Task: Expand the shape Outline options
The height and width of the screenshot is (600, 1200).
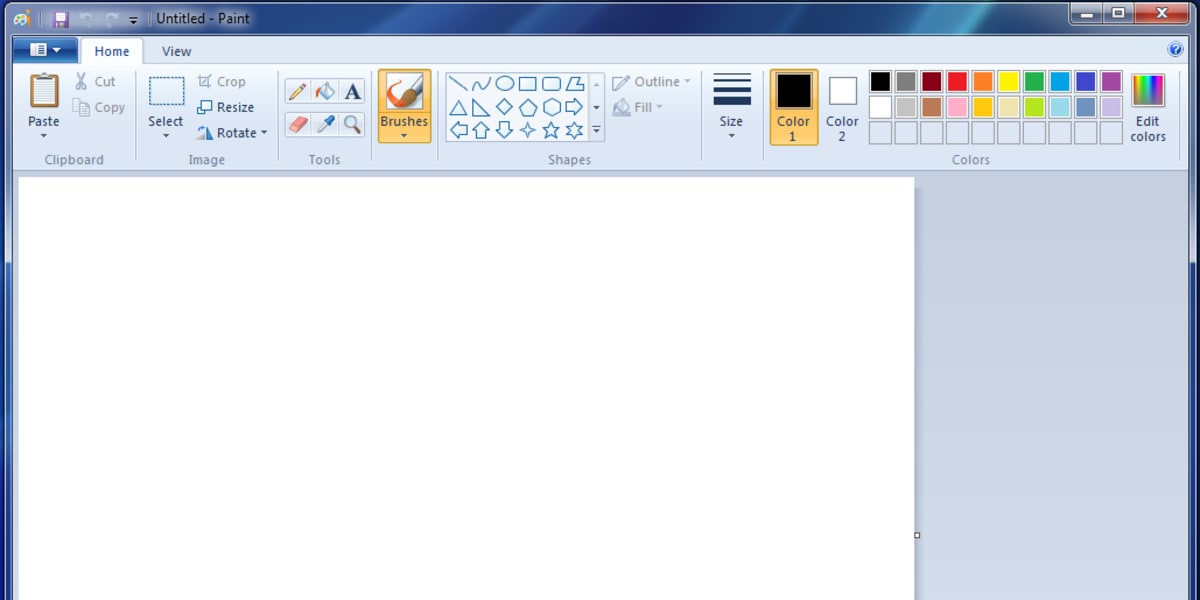Action: (x=686, y=81)
